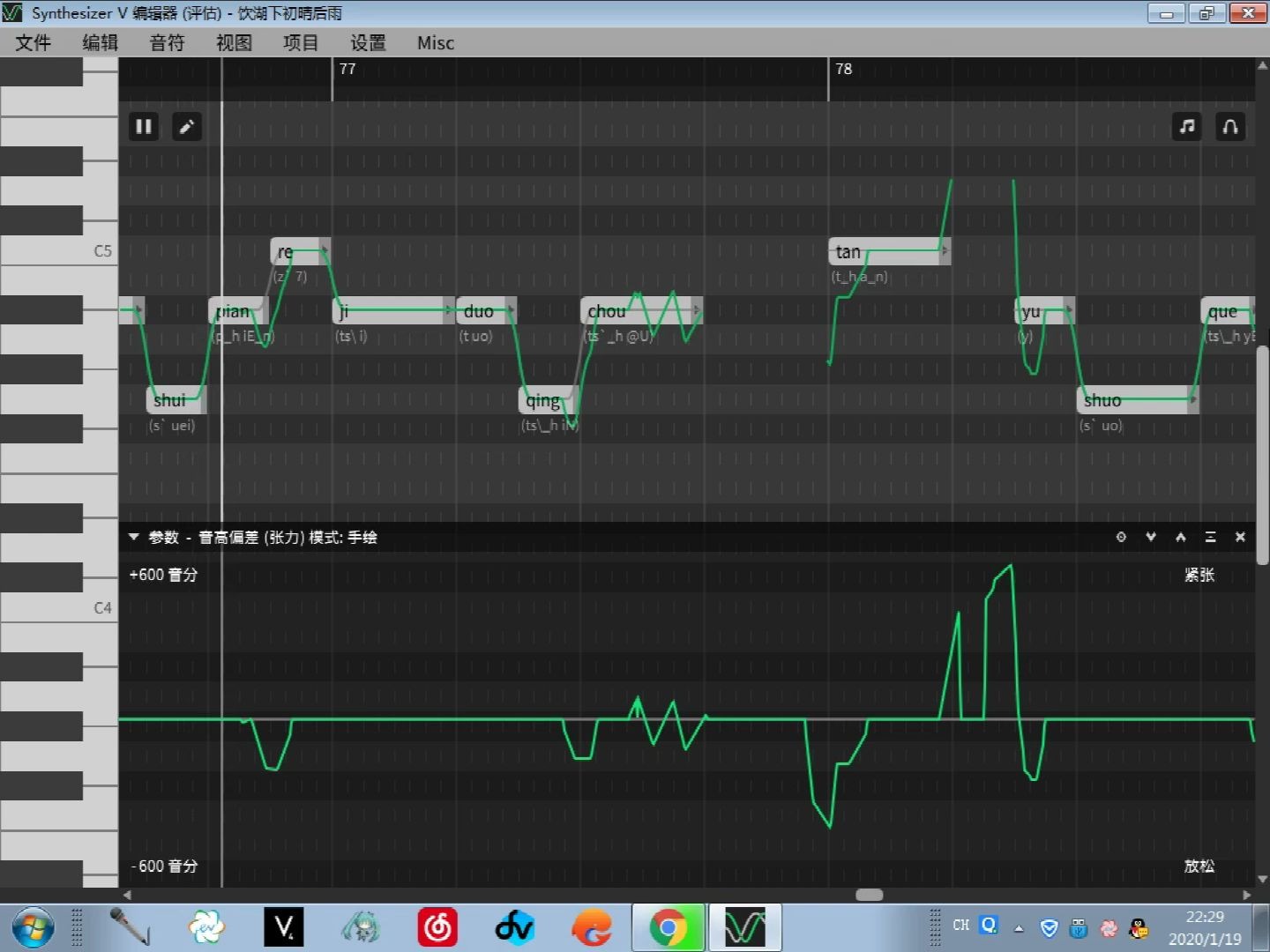Click the -600 音分 label

click(x=164, y=866)
